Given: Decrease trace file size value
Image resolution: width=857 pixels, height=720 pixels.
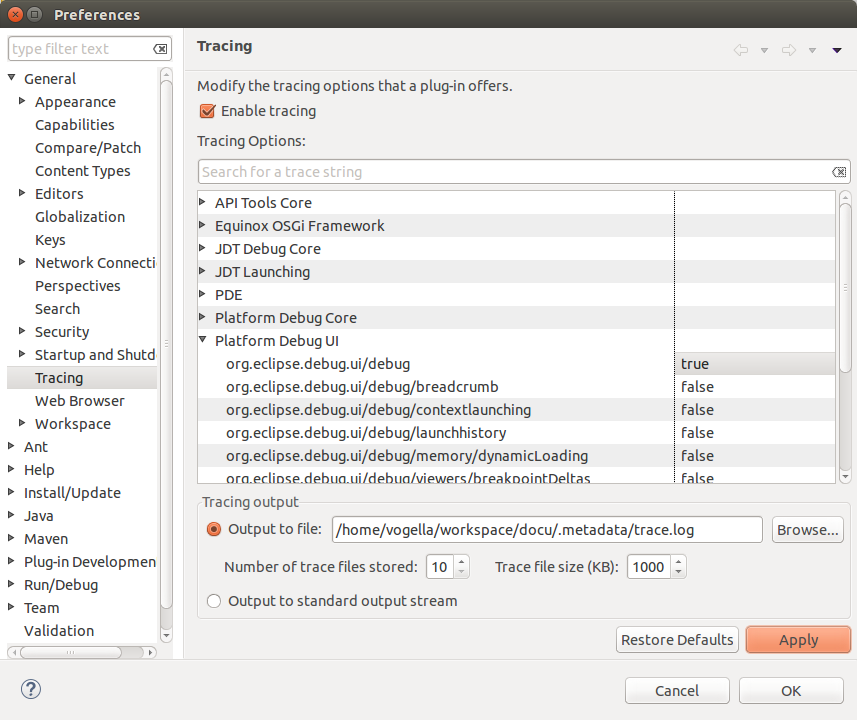Looking at the screenshot, I should (678, 572).
